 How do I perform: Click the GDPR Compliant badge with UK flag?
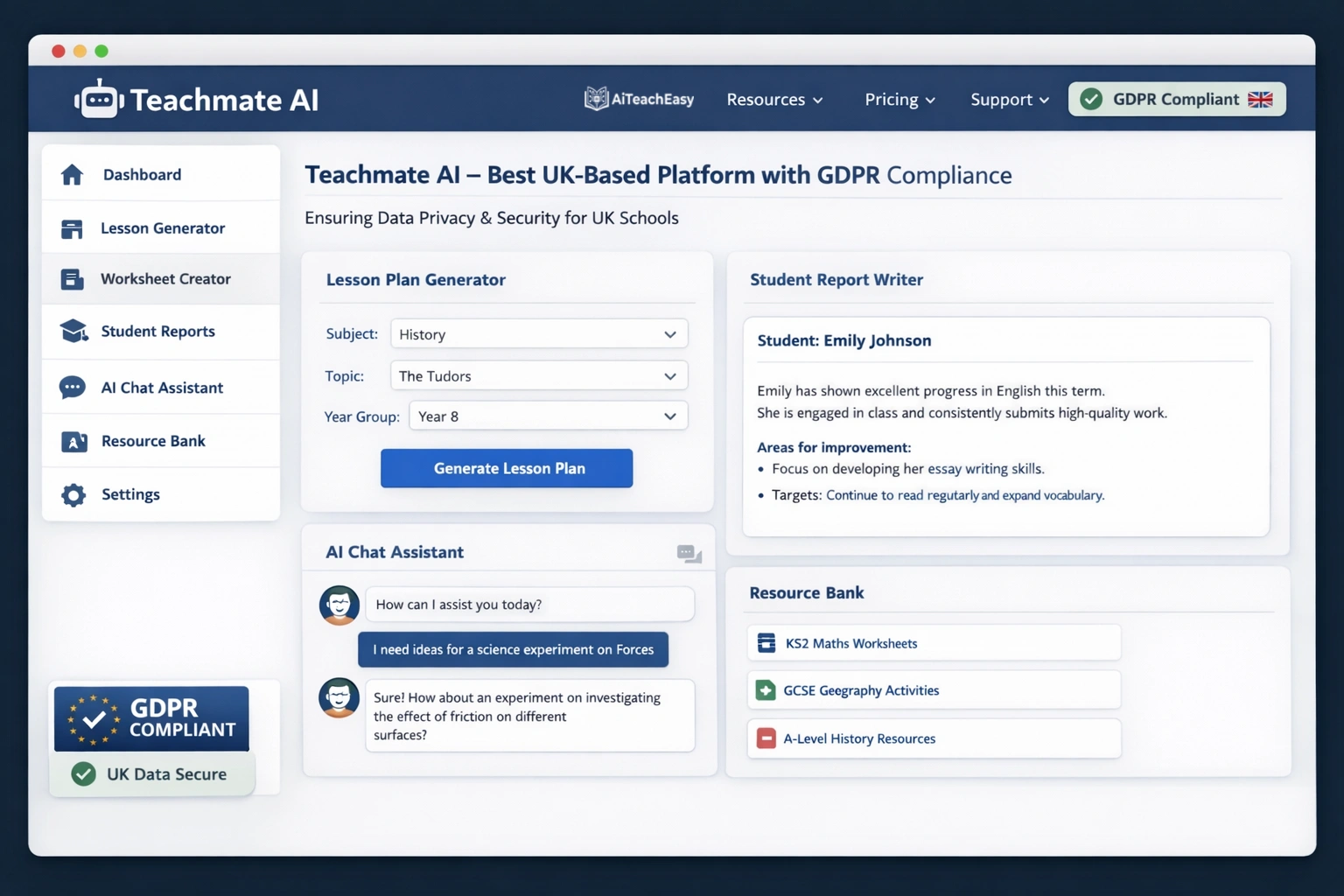pos(1176,99)
